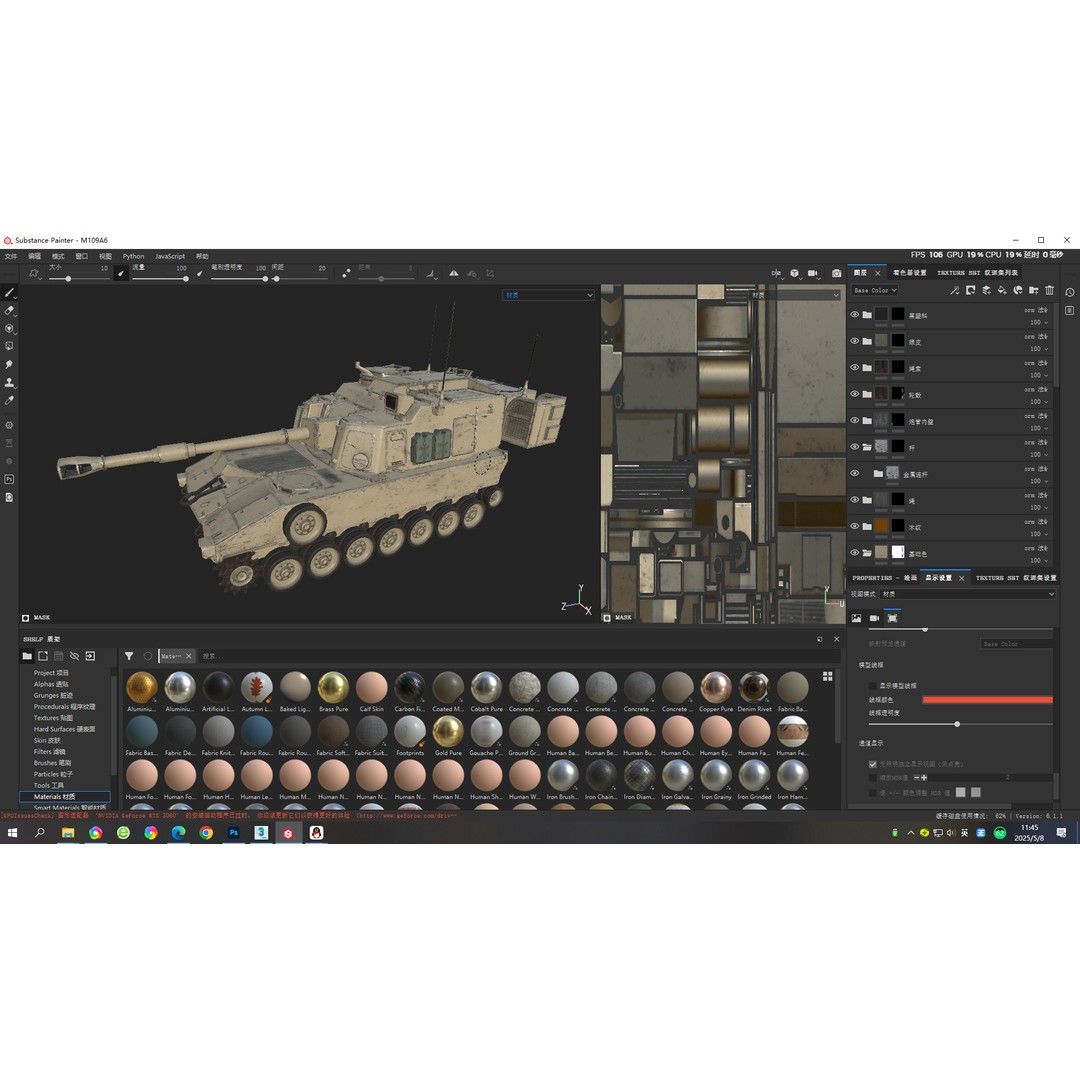Switch to the TEXTURE SET 纹理集列表 tab

coord(977,273)
